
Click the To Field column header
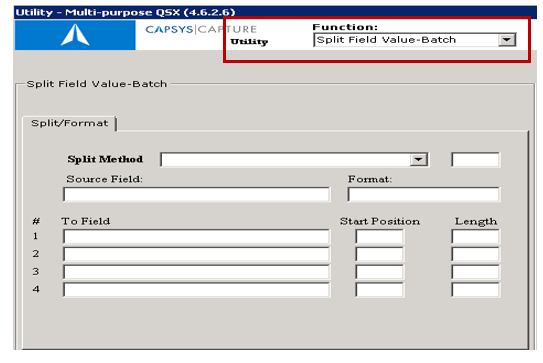(86, 221)
